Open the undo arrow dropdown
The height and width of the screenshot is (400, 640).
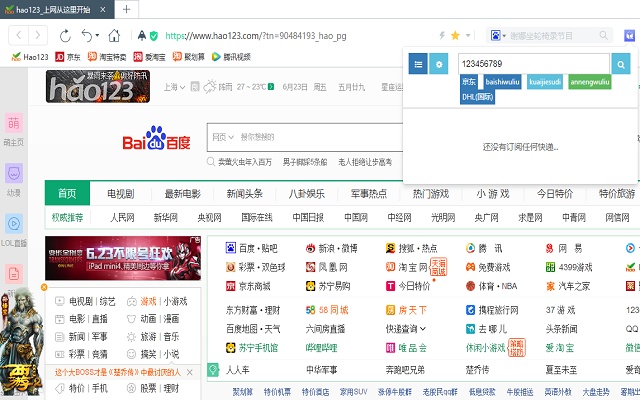[97, 36]
